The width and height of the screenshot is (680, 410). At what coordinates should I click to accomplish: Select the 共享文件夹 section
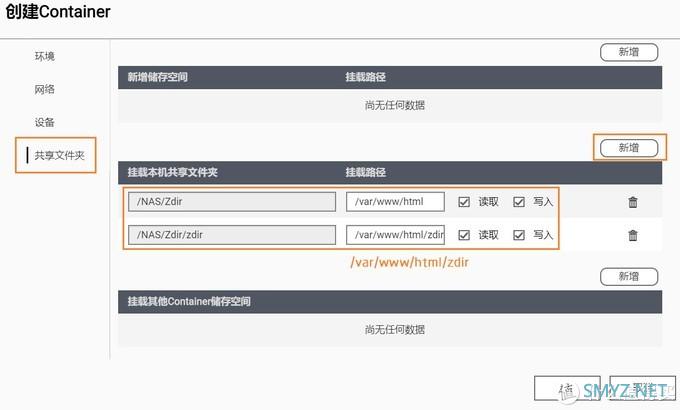pyautogui.click(x=59, y=155)
